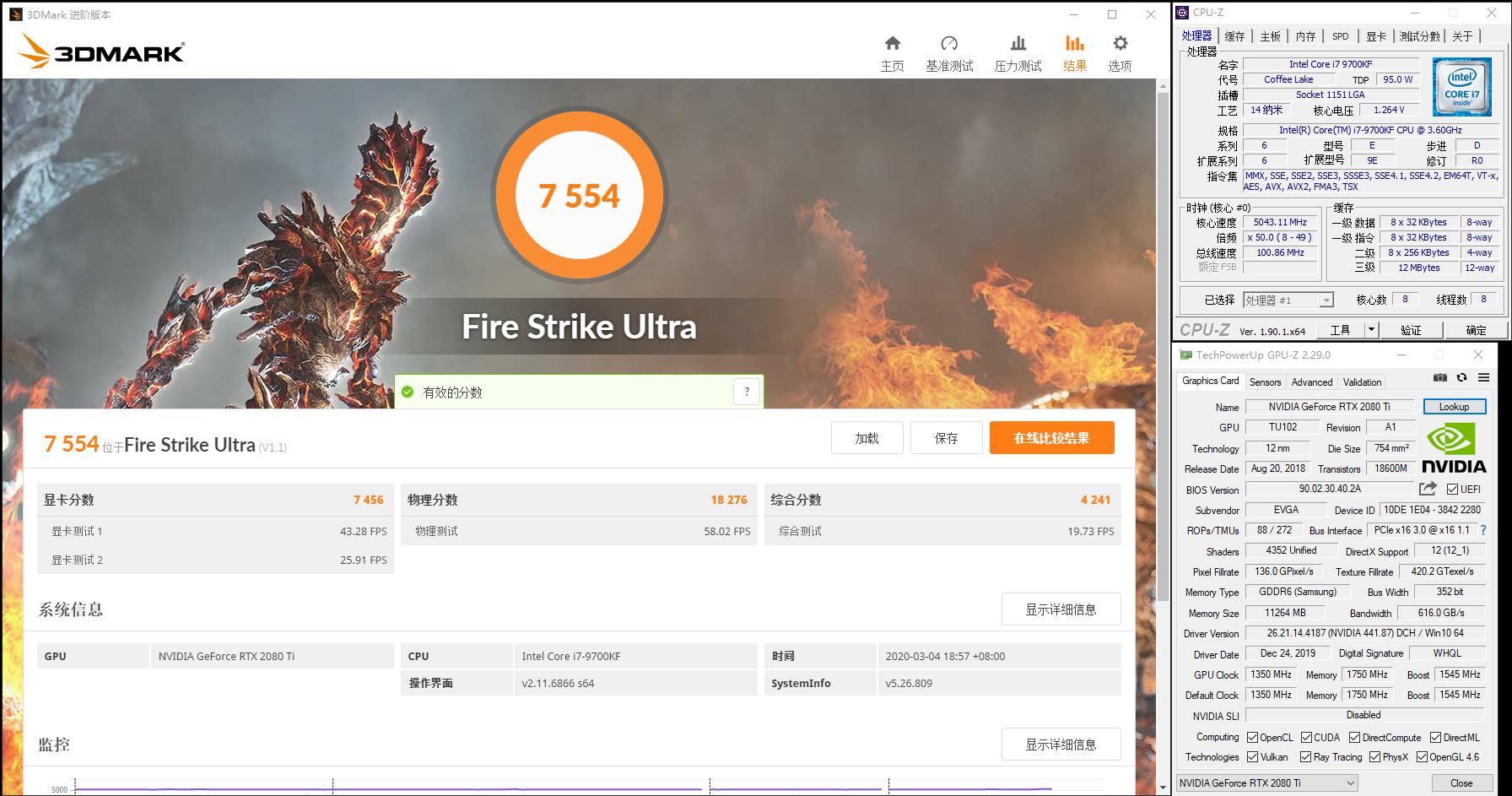The height and width of the screenshot is (796, 1512).
Task: Switch to the 内存 tab in CPU-Z
Action: point(1305,36)
